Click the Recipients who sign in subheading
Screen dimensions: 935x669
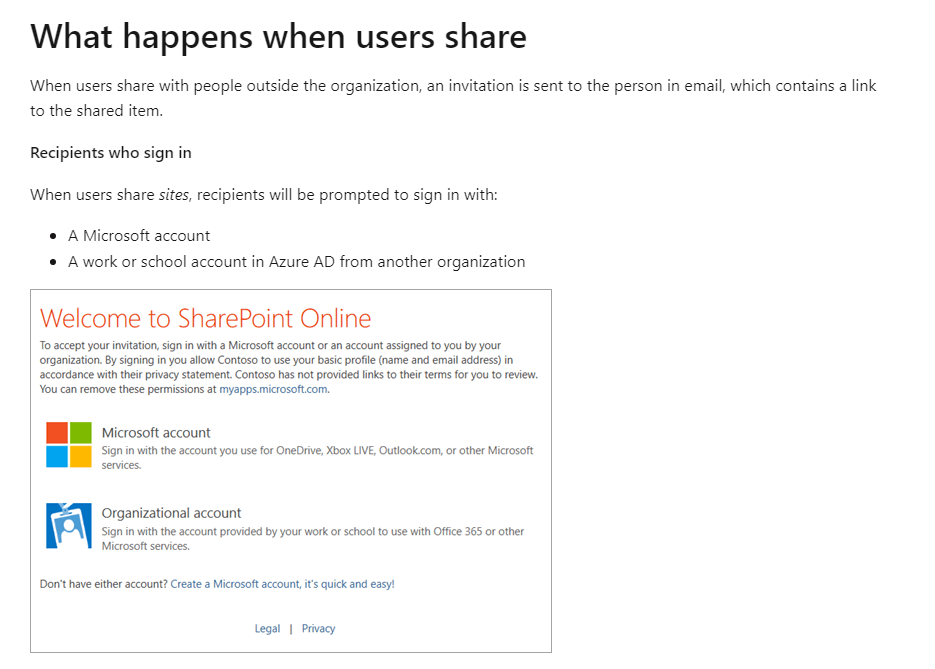point(110,152)
